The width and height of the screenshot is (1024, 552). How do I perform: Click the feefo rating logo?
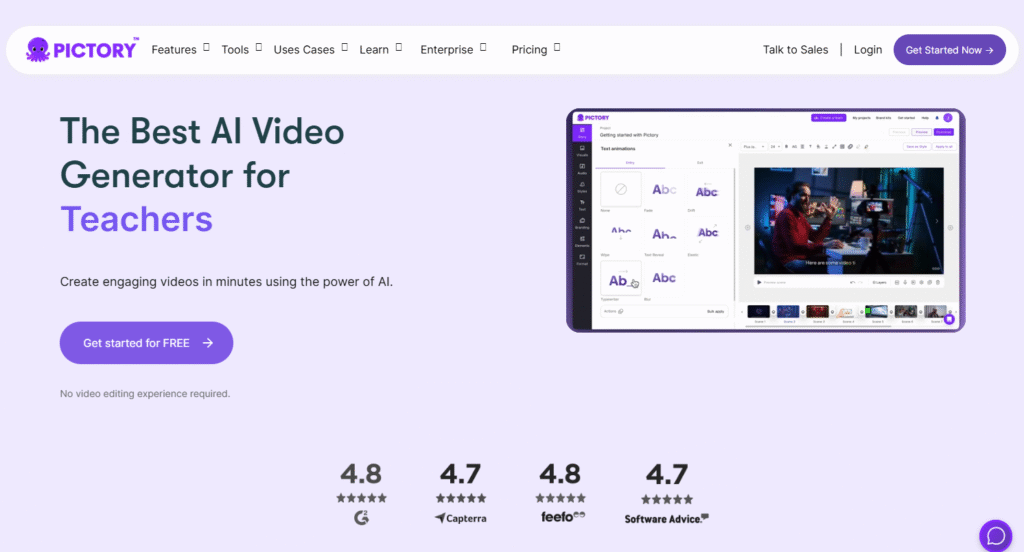[x=560, y=517]
